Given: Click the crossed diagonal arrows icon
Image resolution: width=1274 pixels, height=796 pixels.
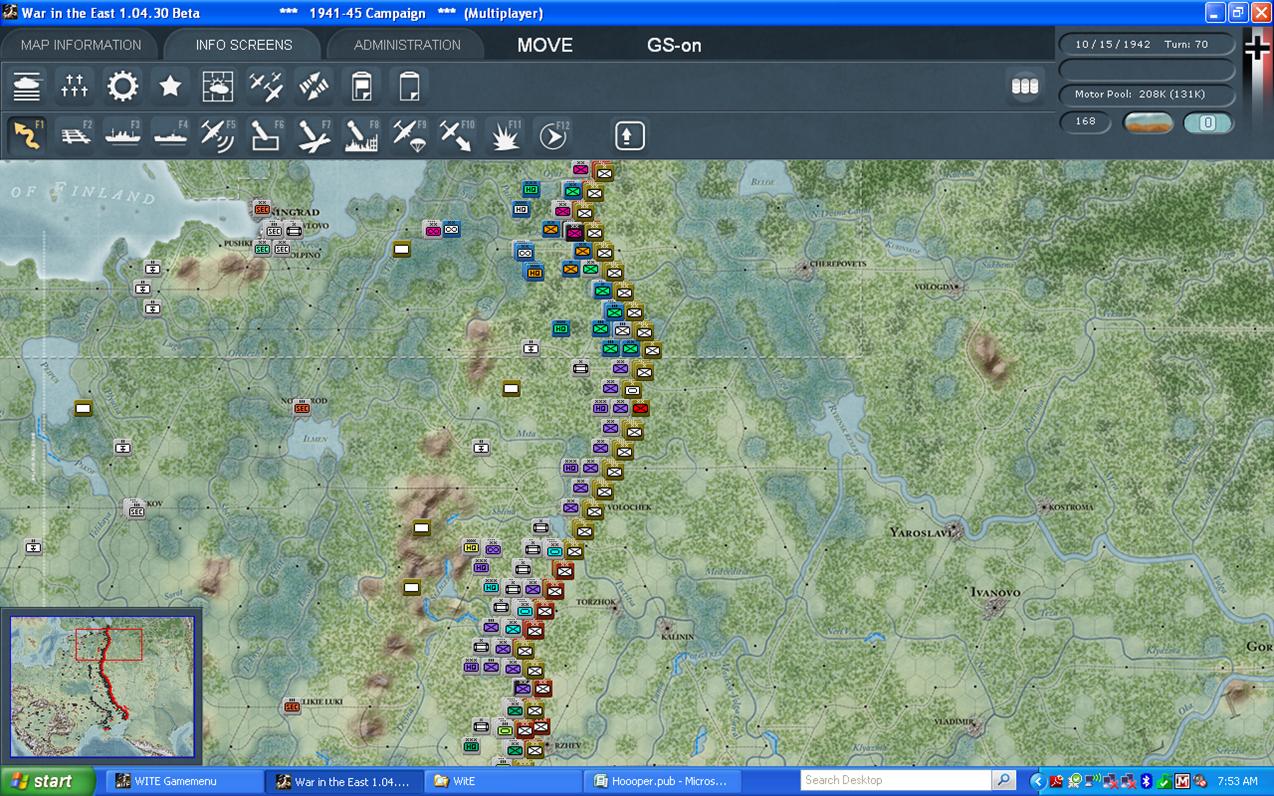Looking at the screenshot, I should [314, 86].
